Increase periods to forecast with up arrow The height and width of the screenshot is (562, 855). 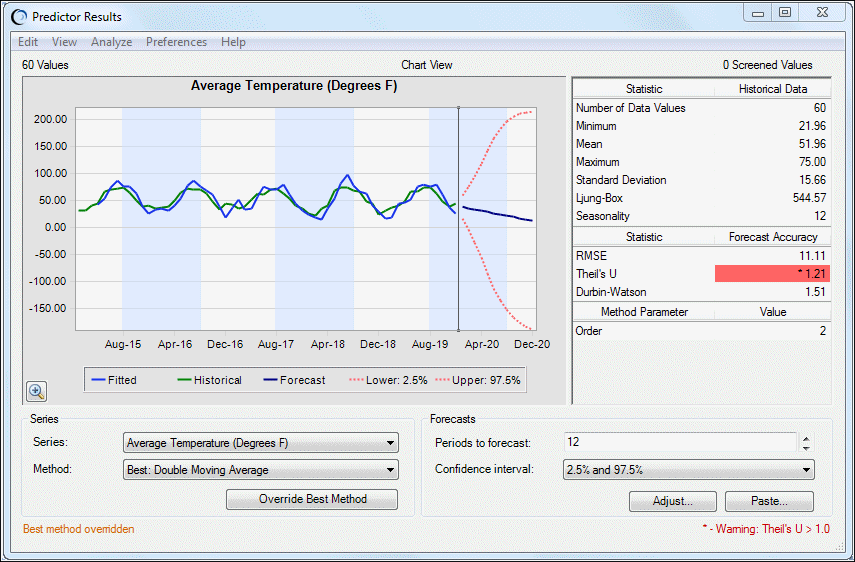(806, 438)
